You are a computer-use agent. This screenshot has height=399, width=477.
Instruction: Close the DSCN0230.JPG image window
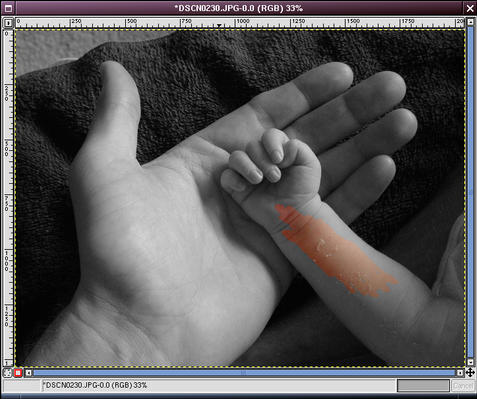pyautogui.click(x=470, y=8)
